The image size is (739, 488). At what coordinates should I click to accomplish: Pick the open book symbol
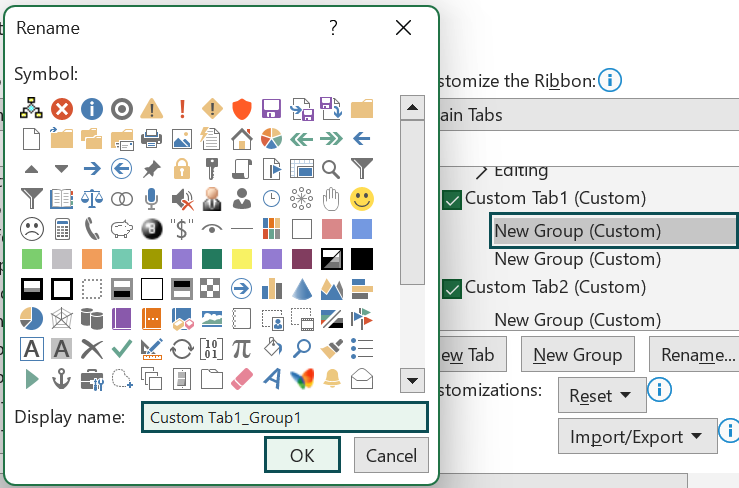click(x=62, y=199)
